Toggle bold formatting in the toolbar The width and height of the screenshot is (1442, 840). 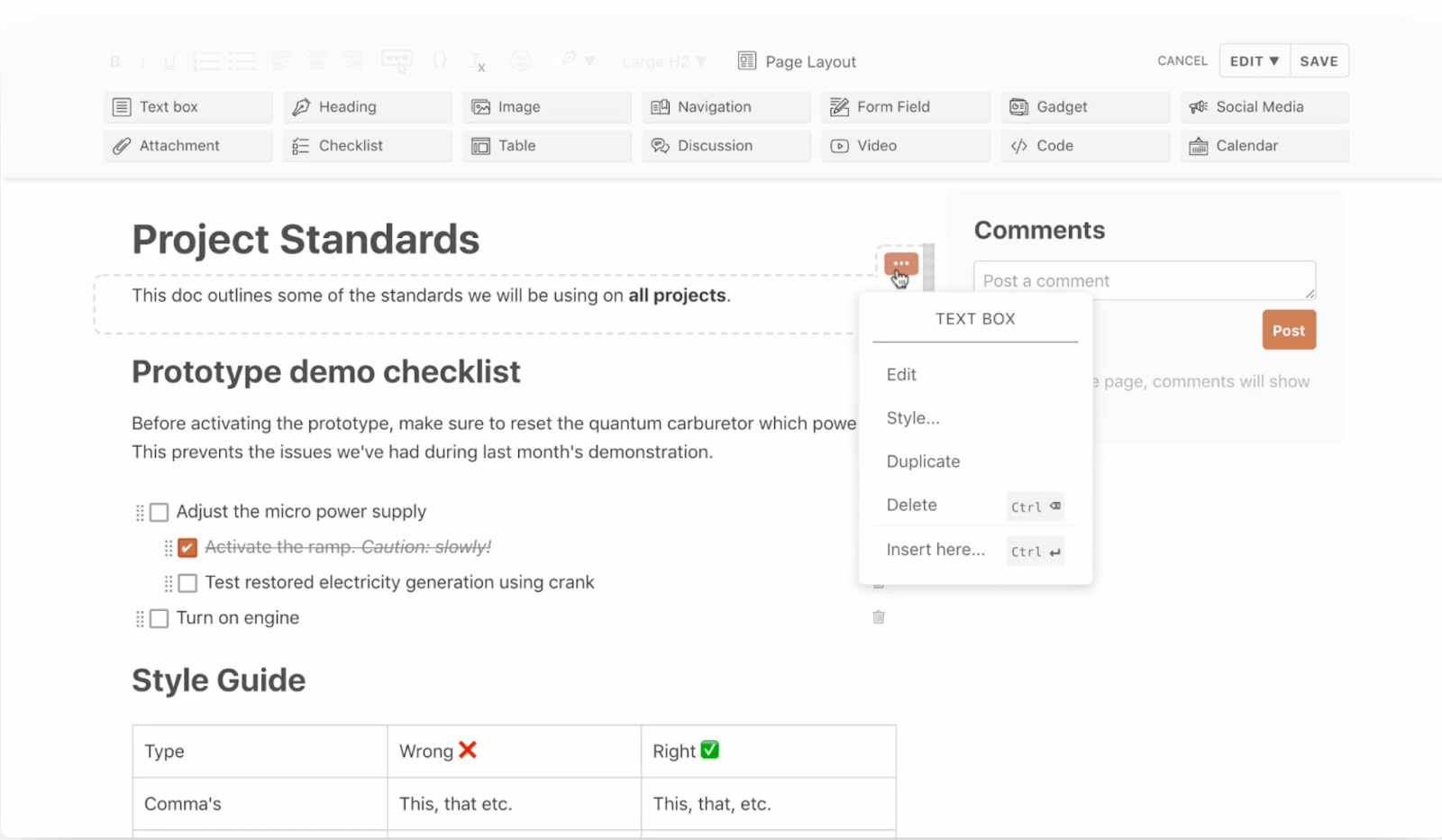click(114, 61)
